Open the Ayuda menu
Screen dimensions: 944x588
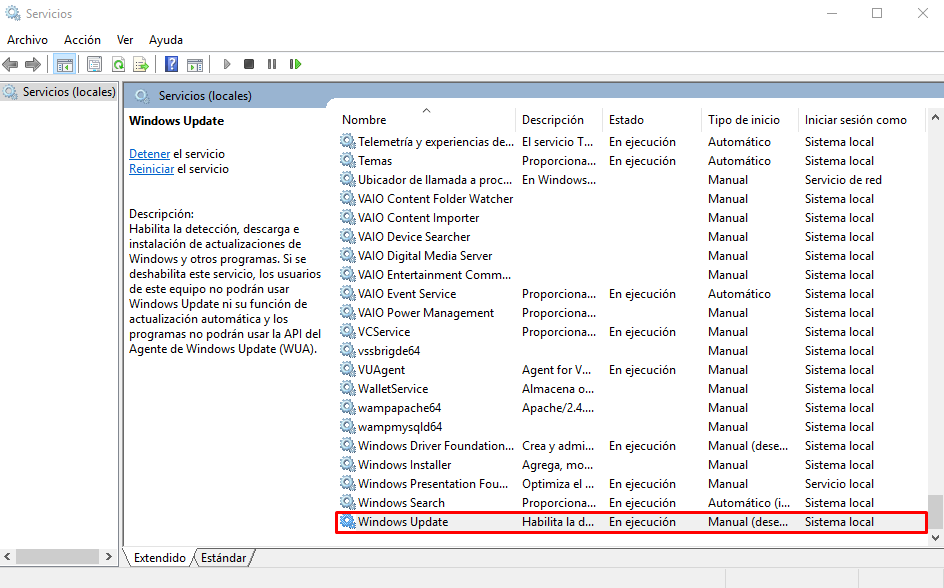166,40
